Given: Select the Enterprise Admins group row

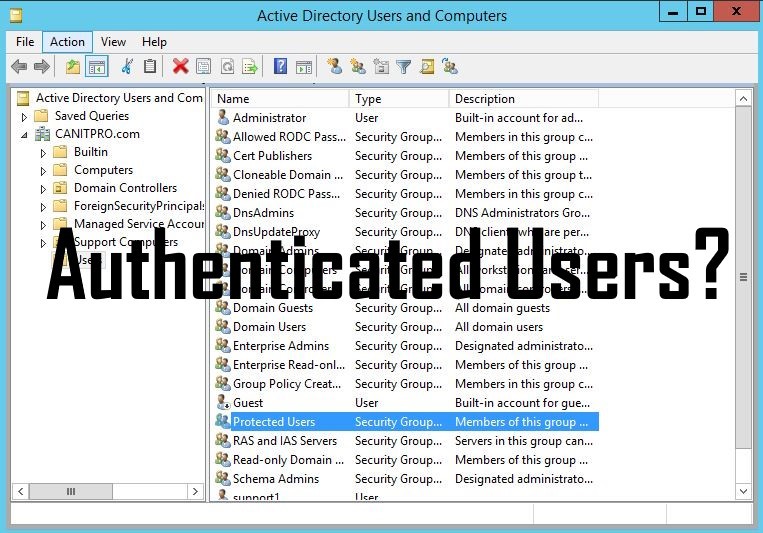Looking at the screenshot, I should pos(280,346).
